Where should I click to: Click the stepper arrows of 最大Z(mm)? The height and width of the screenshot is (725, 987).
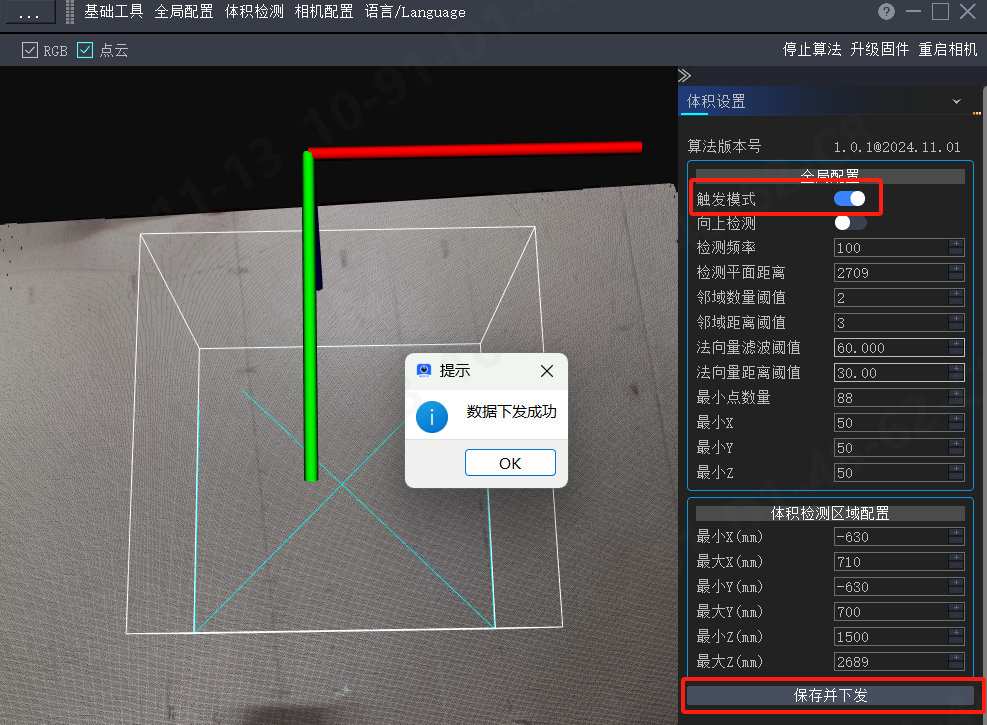[x=956, y=662]
